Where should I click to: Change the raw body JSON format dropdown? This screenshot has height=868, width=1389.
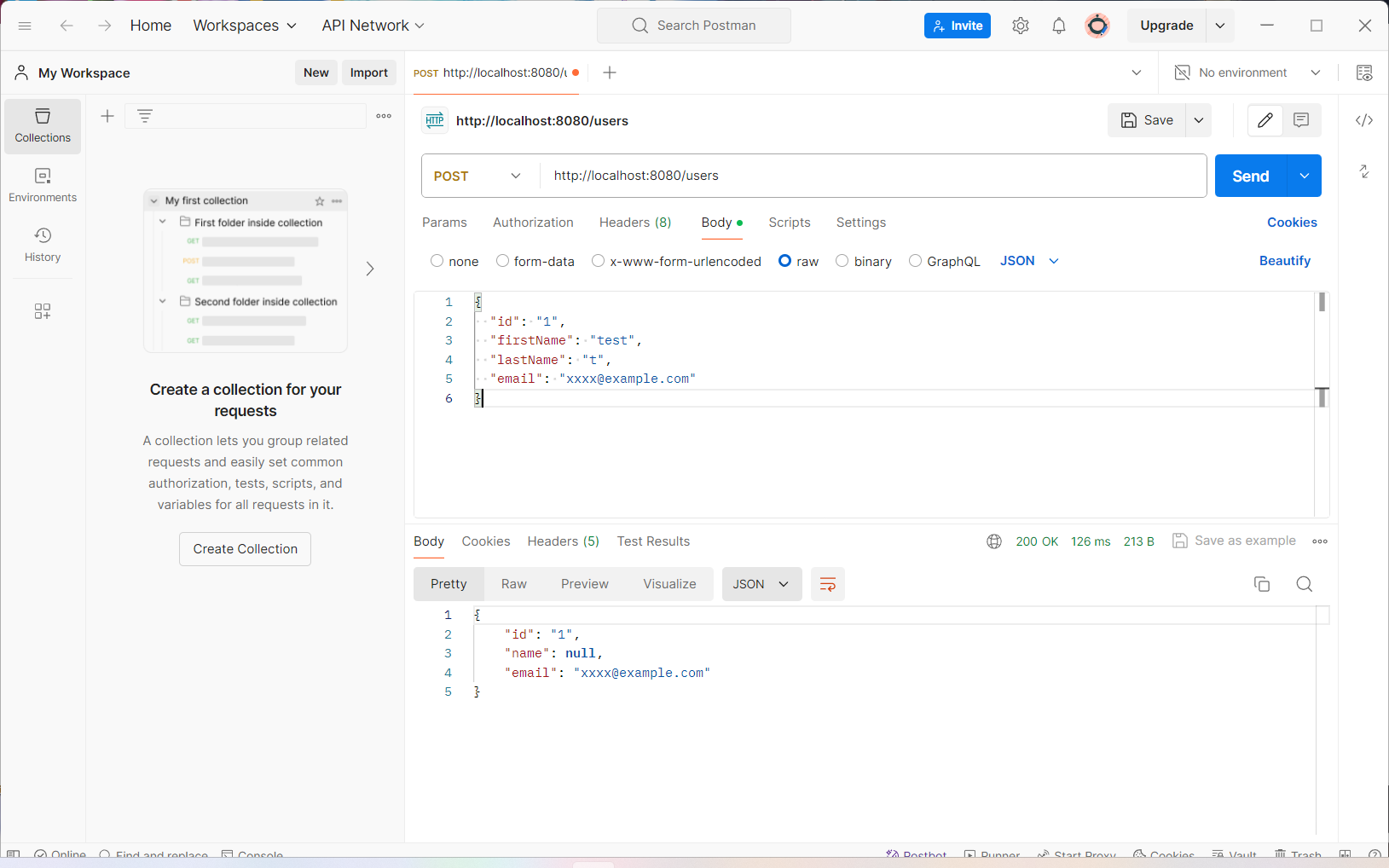point(1029,261)
